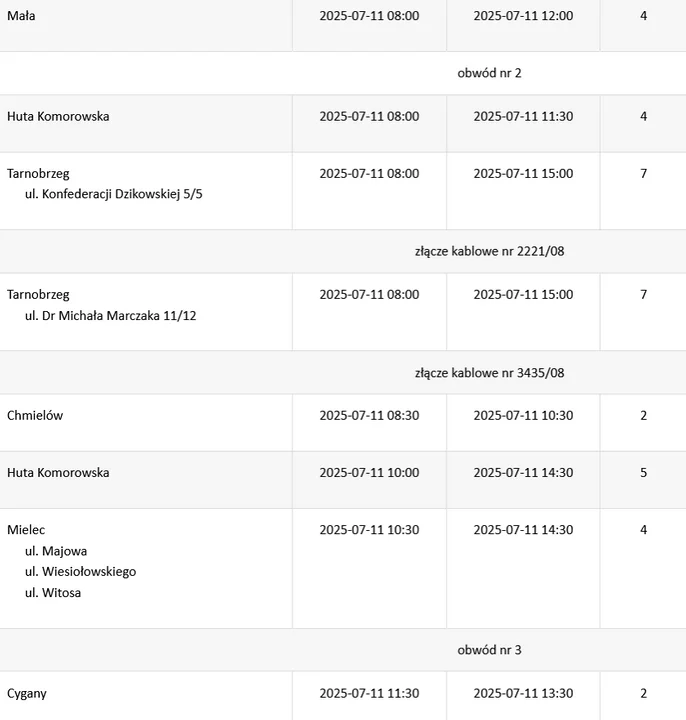This screenshot has height=720, width=686.
Task: Click start time 2025-07-11 10:30 for Mielec
Action: (369, 529)
